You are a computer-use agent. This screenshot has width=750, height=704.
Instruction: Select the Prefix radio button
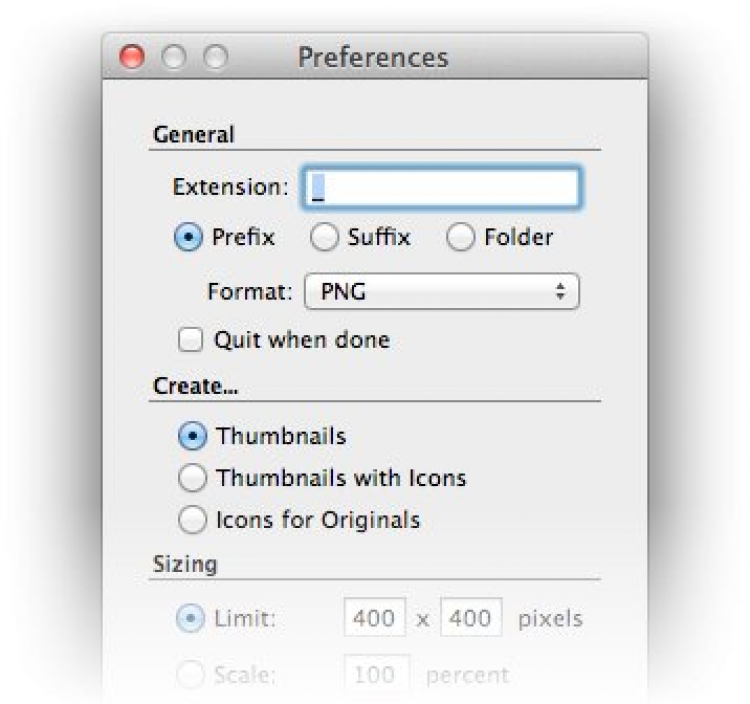coord(190,238)
